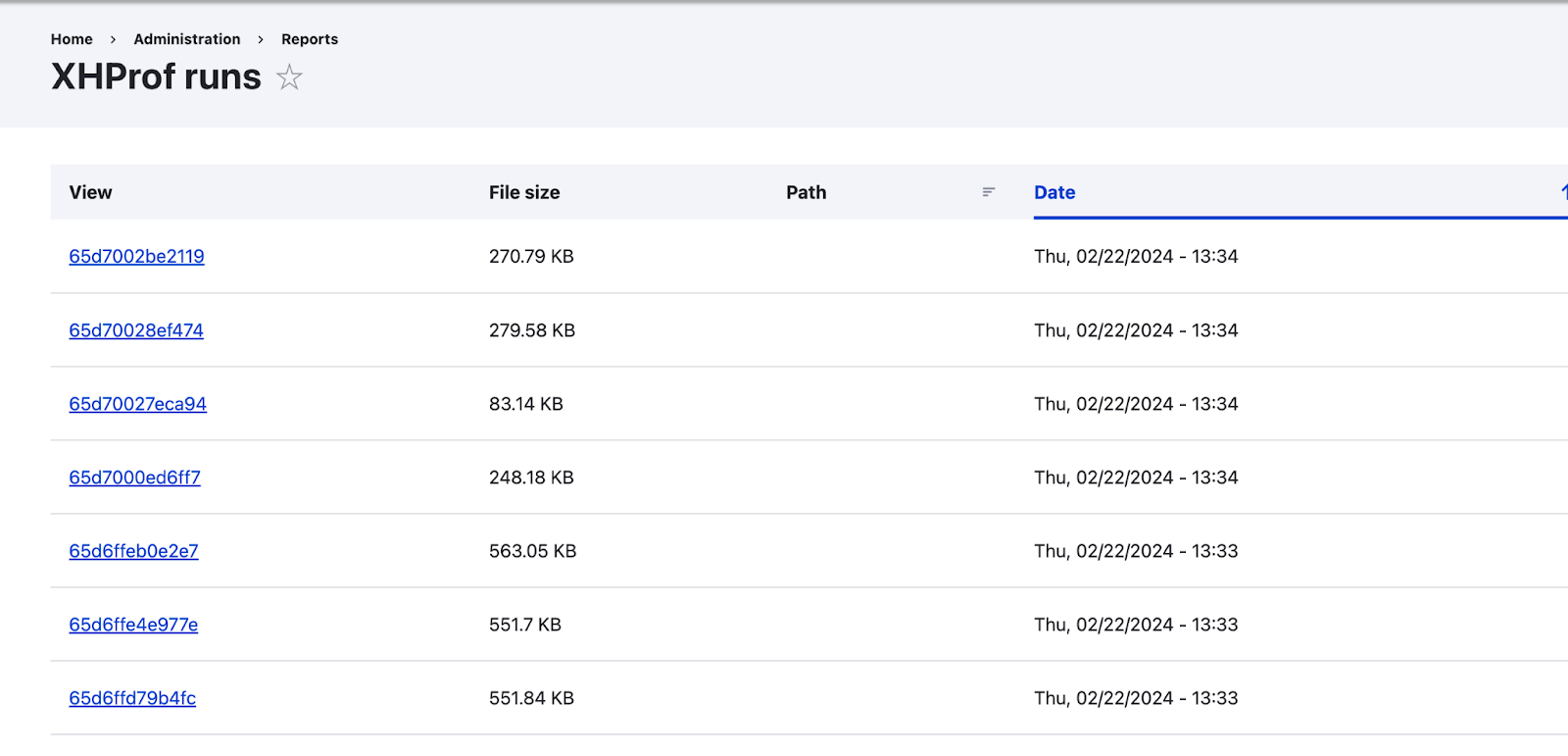Click the XHProf runs page title
Screen dimensions: 1568x756
pos(156,76)
